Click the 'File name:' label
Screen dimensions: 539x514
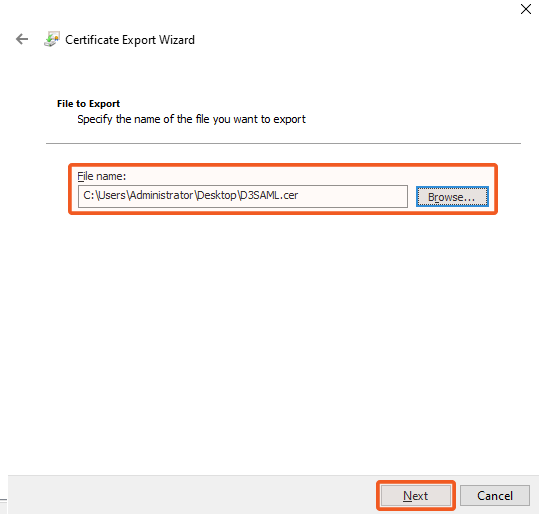(x=101, y=176)
